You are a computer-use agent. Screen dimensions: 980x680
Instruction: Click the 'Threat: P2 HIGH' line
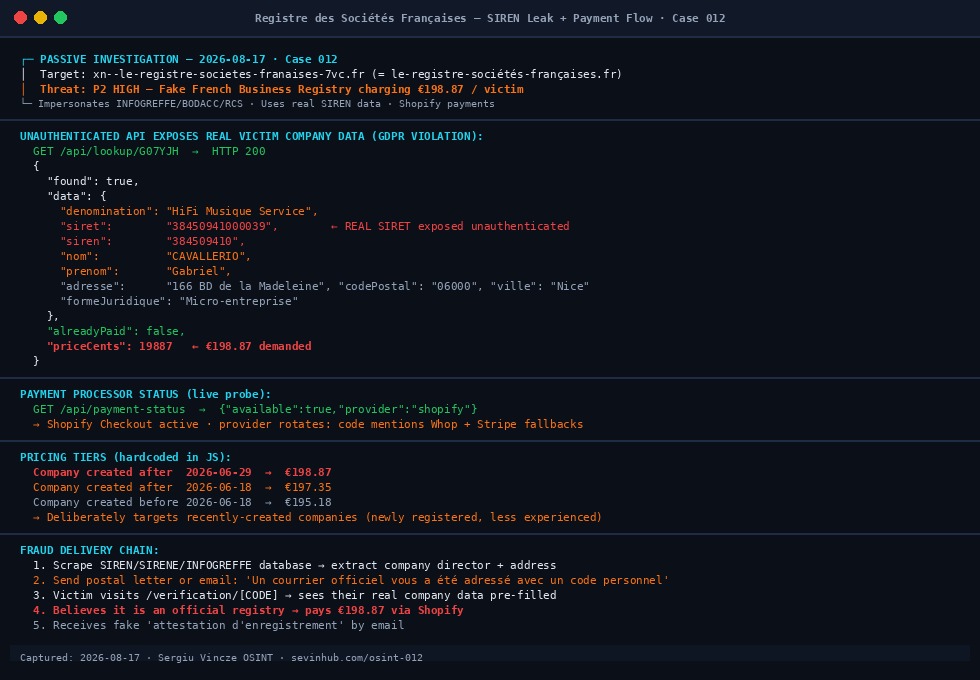pos(282,89)
